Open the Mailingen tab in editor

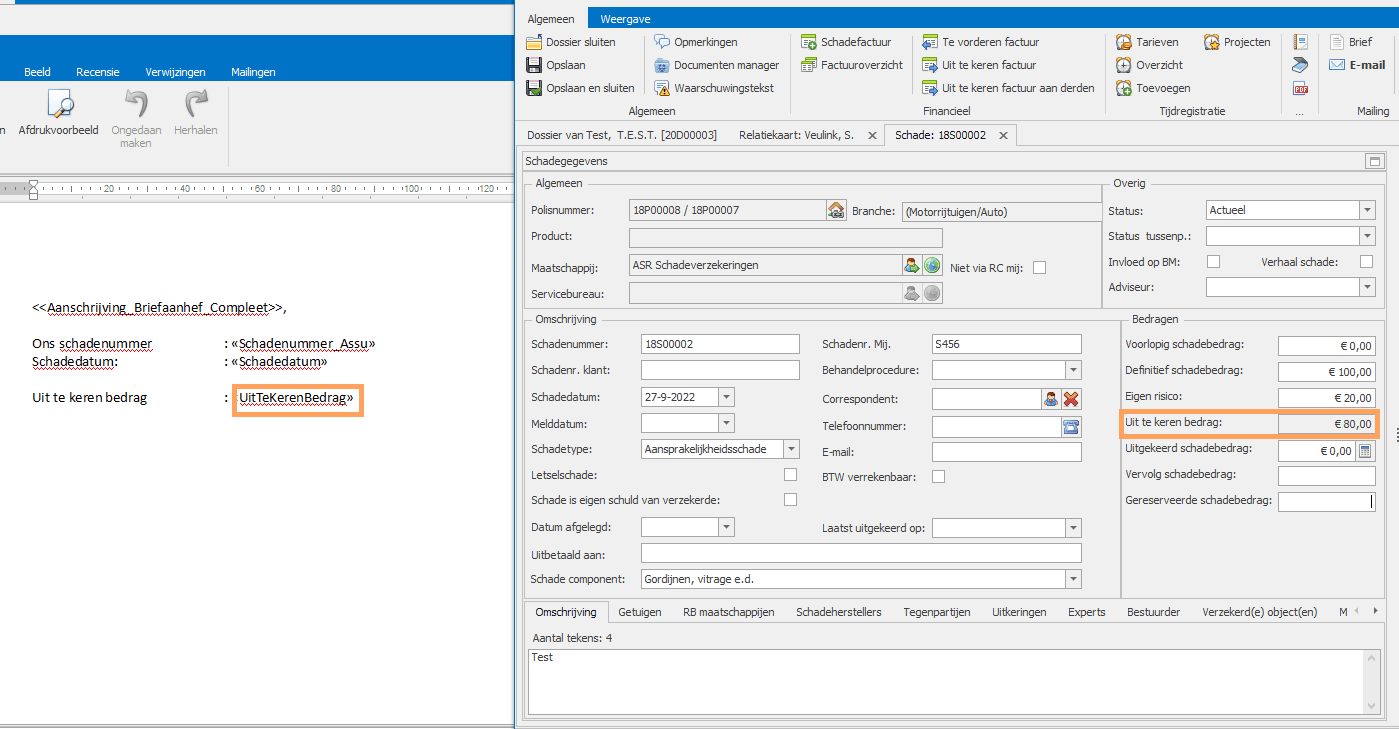pos(253,72)
